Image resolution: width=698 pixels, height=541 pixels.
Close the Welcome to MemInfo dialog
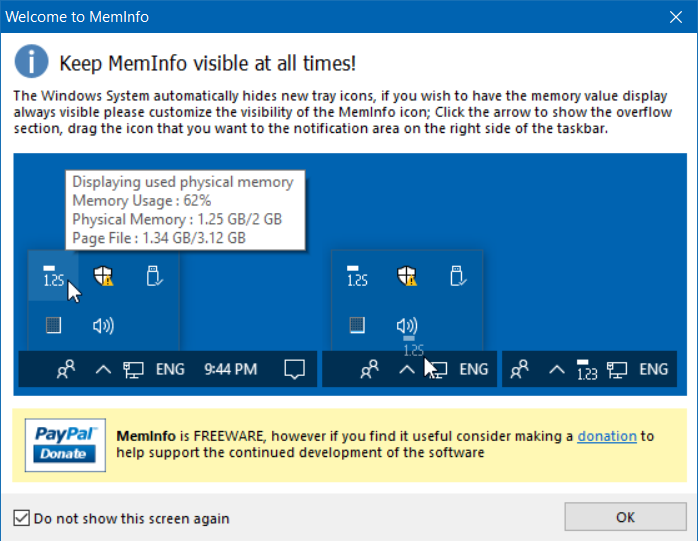(675, 17)
